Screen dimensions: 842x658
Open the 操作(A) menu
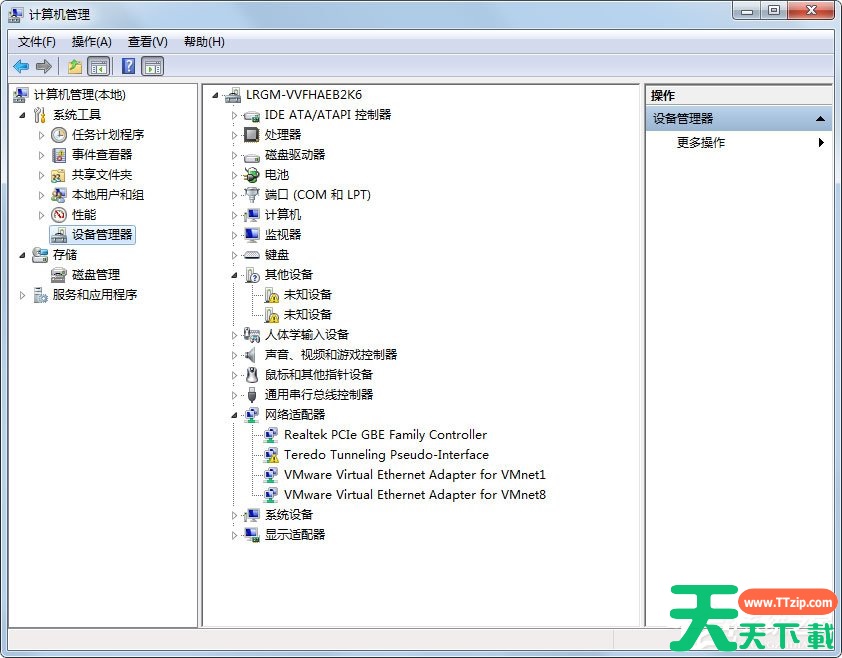coord(92,42)
